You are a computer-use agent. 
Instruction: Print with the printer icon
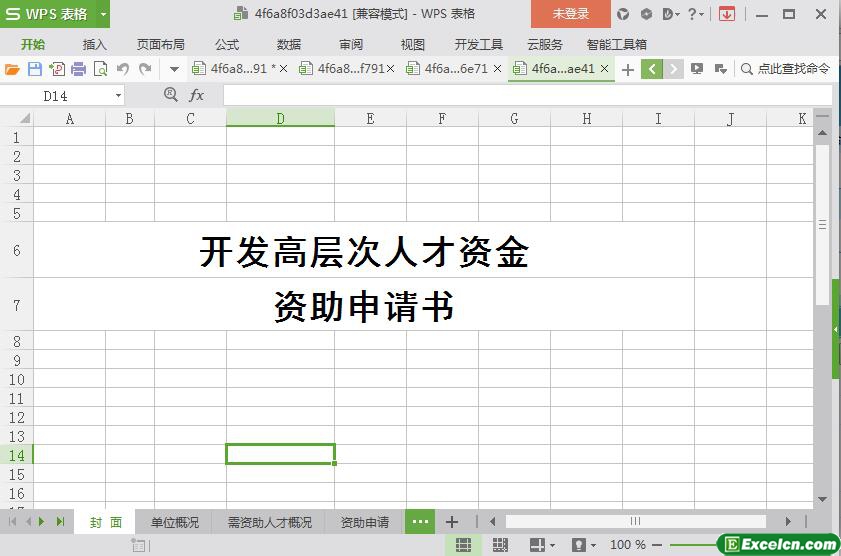coord(79,69)
